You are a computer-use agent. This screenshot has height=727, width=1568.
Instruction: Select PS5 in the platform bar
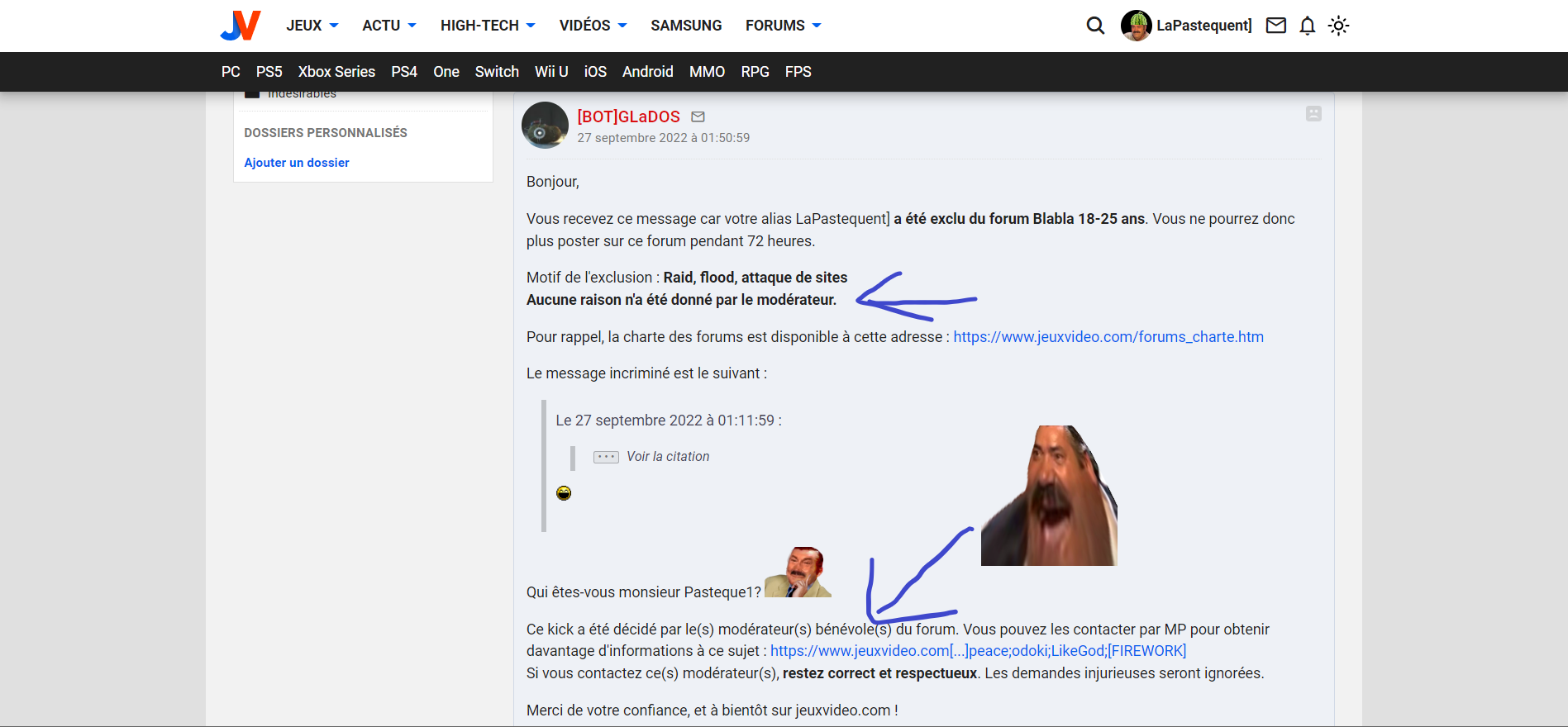coord(269,72)
